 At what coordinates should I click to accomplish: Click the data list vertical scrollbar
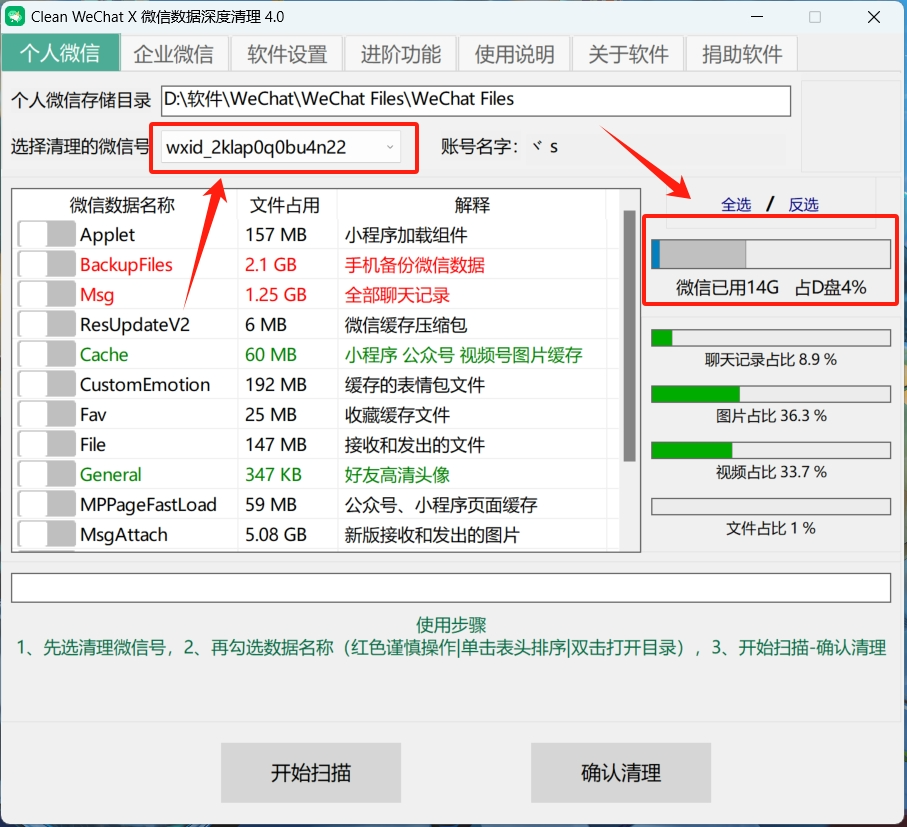coord(629,335)
